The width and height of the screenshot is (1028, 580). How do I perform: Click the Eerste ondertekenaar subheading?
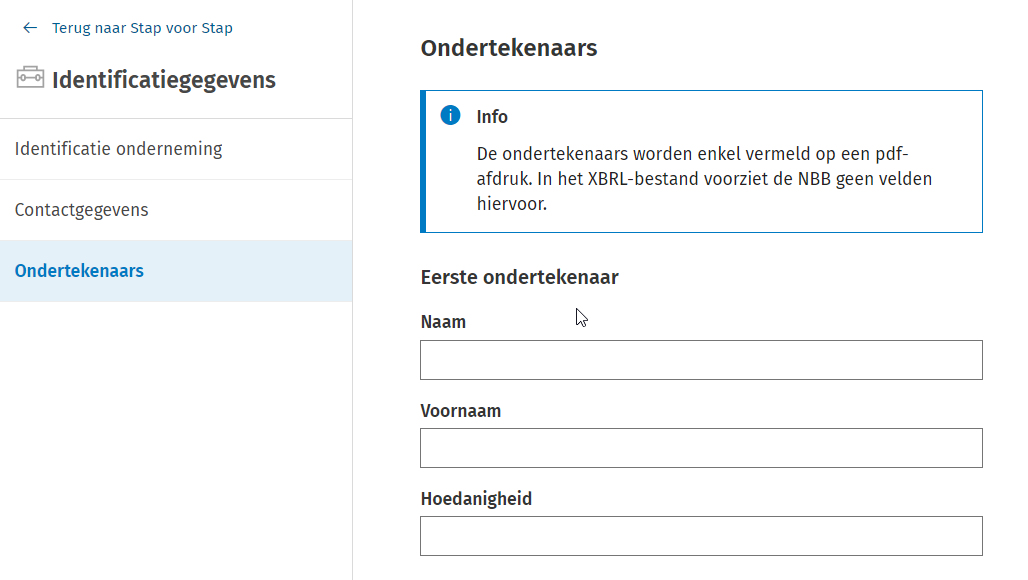tap(519, 277)
